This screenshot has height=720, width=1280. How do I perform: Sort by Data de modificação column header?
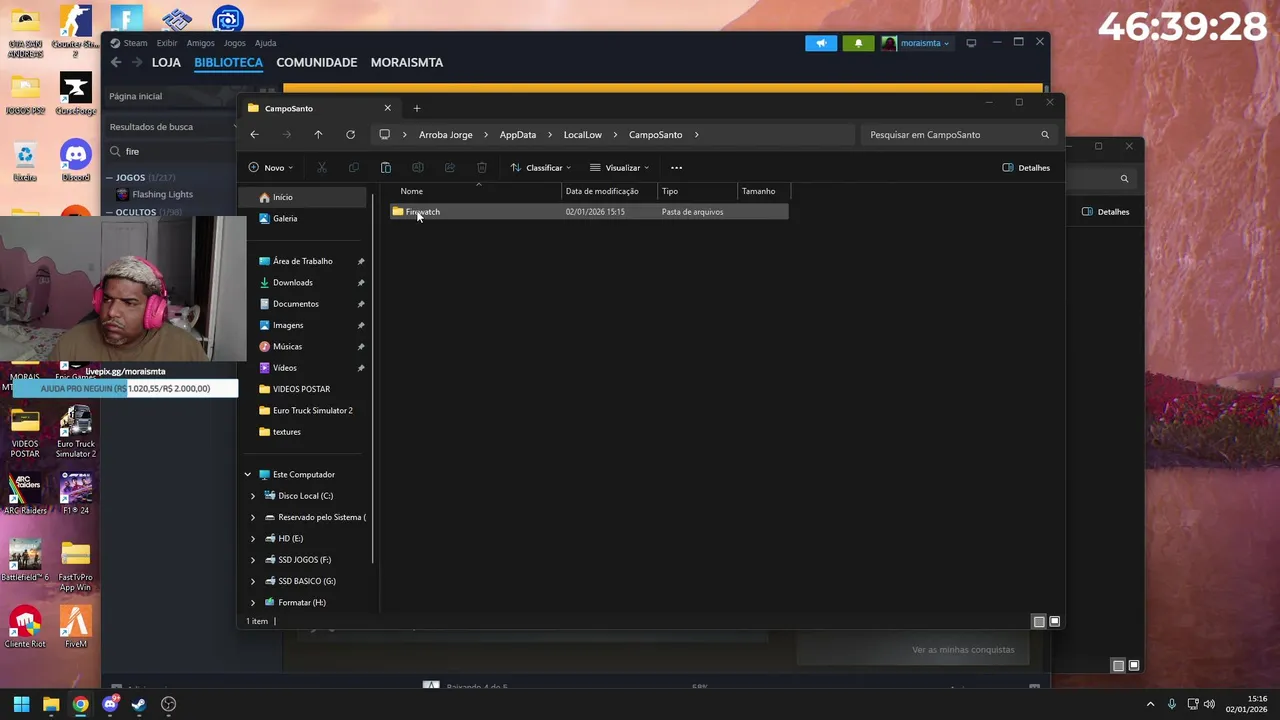(609, 191)
